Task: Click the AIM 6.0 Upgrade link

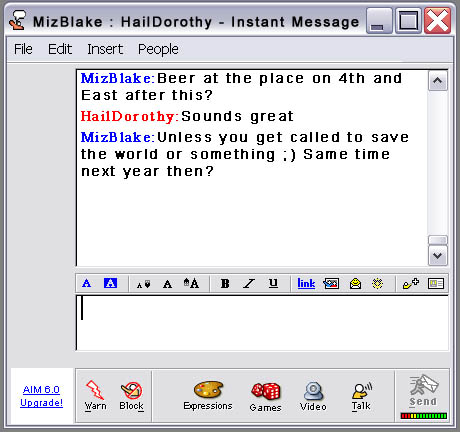Action: pyautogui.click(x=41, y=396)
